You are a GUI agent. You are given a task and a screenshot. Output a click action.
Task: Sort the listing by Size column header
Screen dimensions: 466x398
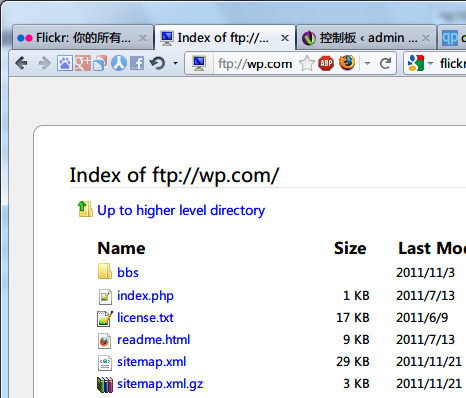pos(350,248)
